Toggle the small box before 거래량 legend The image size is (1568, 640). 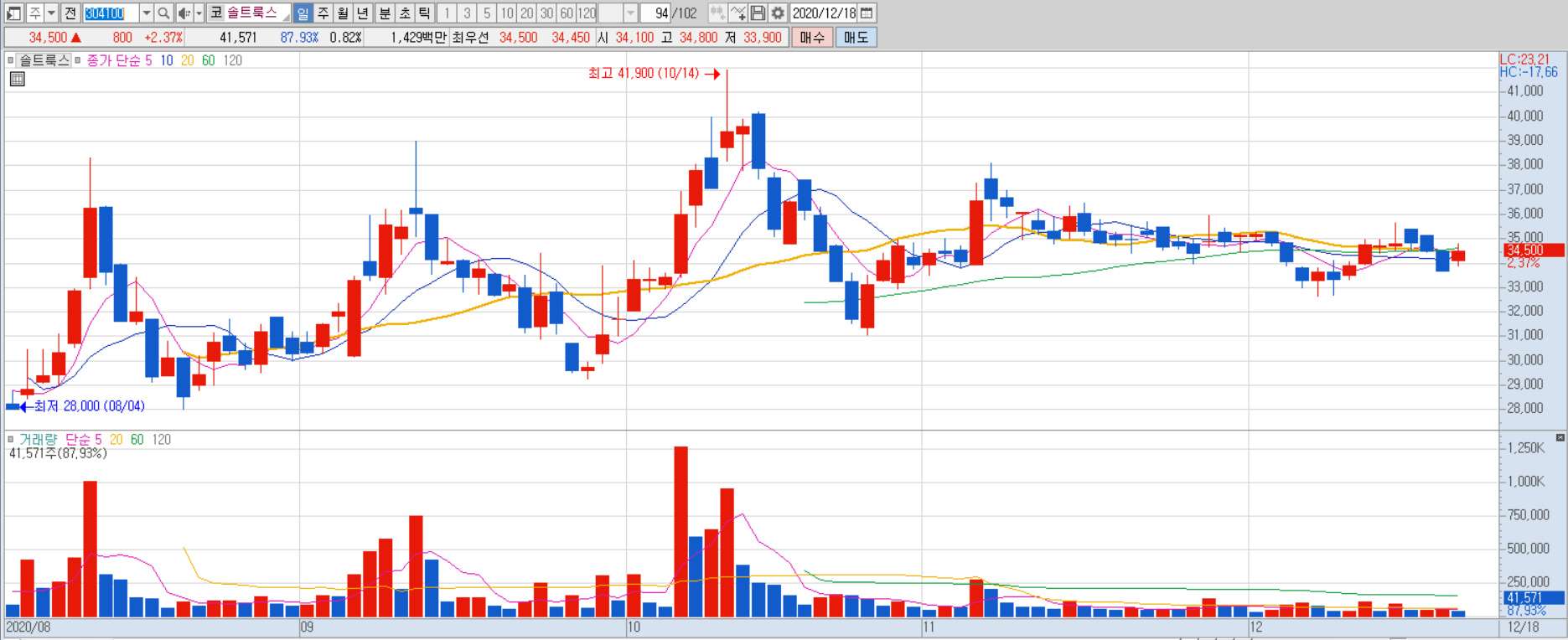[11, 439]
